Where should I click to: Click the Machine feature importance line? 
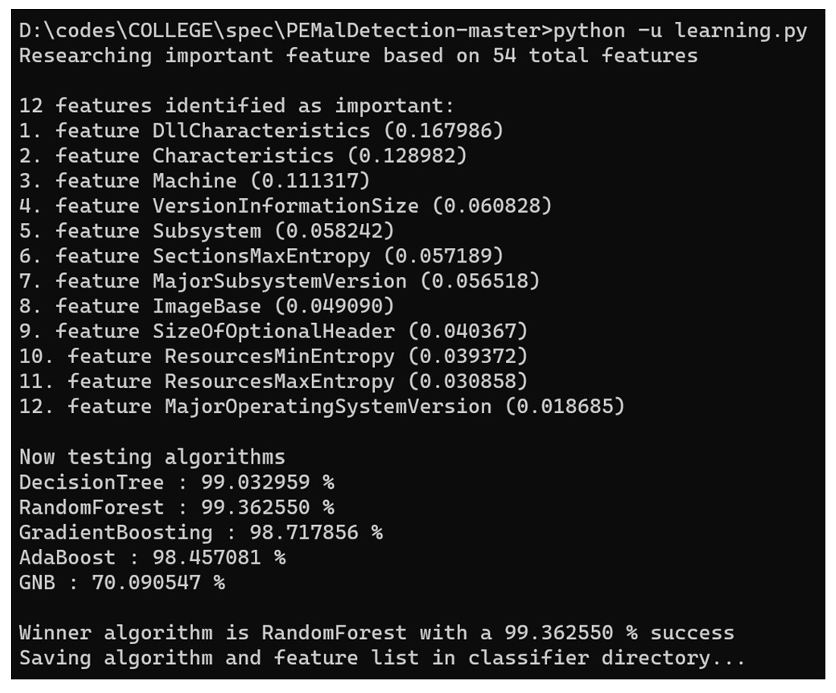tap(195, 181)
